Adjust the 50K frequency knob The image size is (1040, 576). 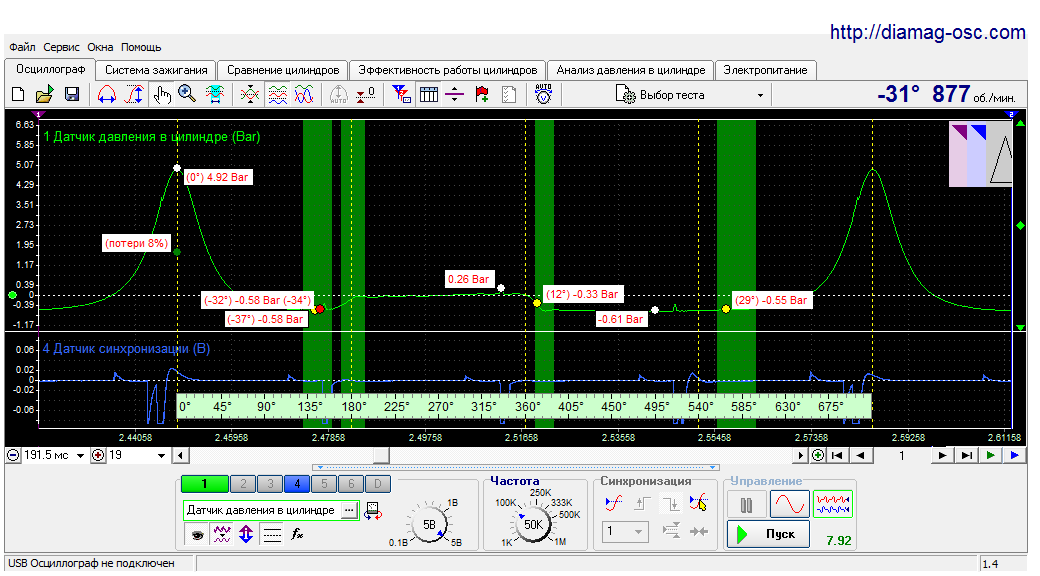533,524
